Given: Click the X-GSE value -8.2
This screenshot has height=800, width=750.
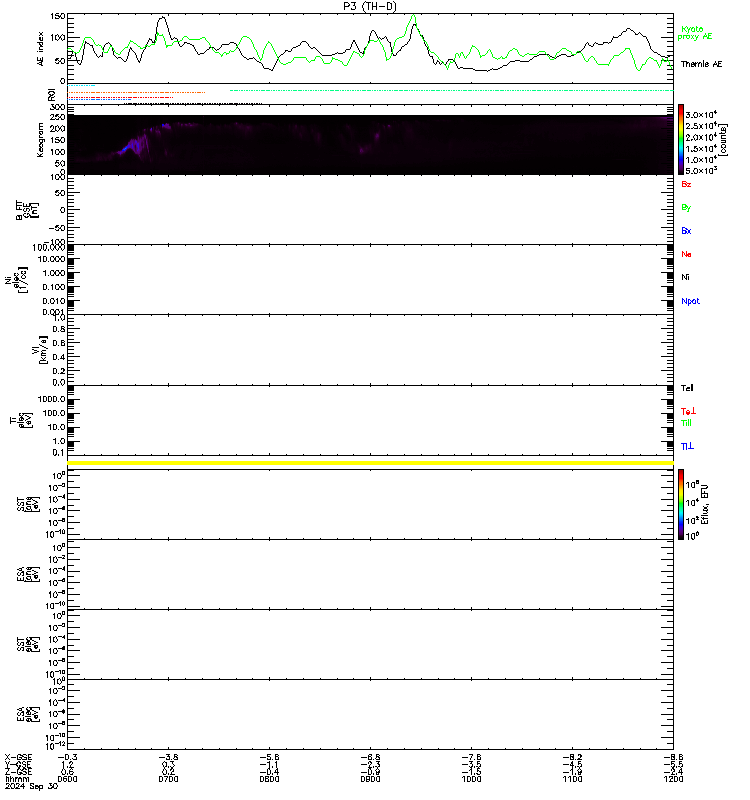Looking at the screenshot, I should pos(572,758).
